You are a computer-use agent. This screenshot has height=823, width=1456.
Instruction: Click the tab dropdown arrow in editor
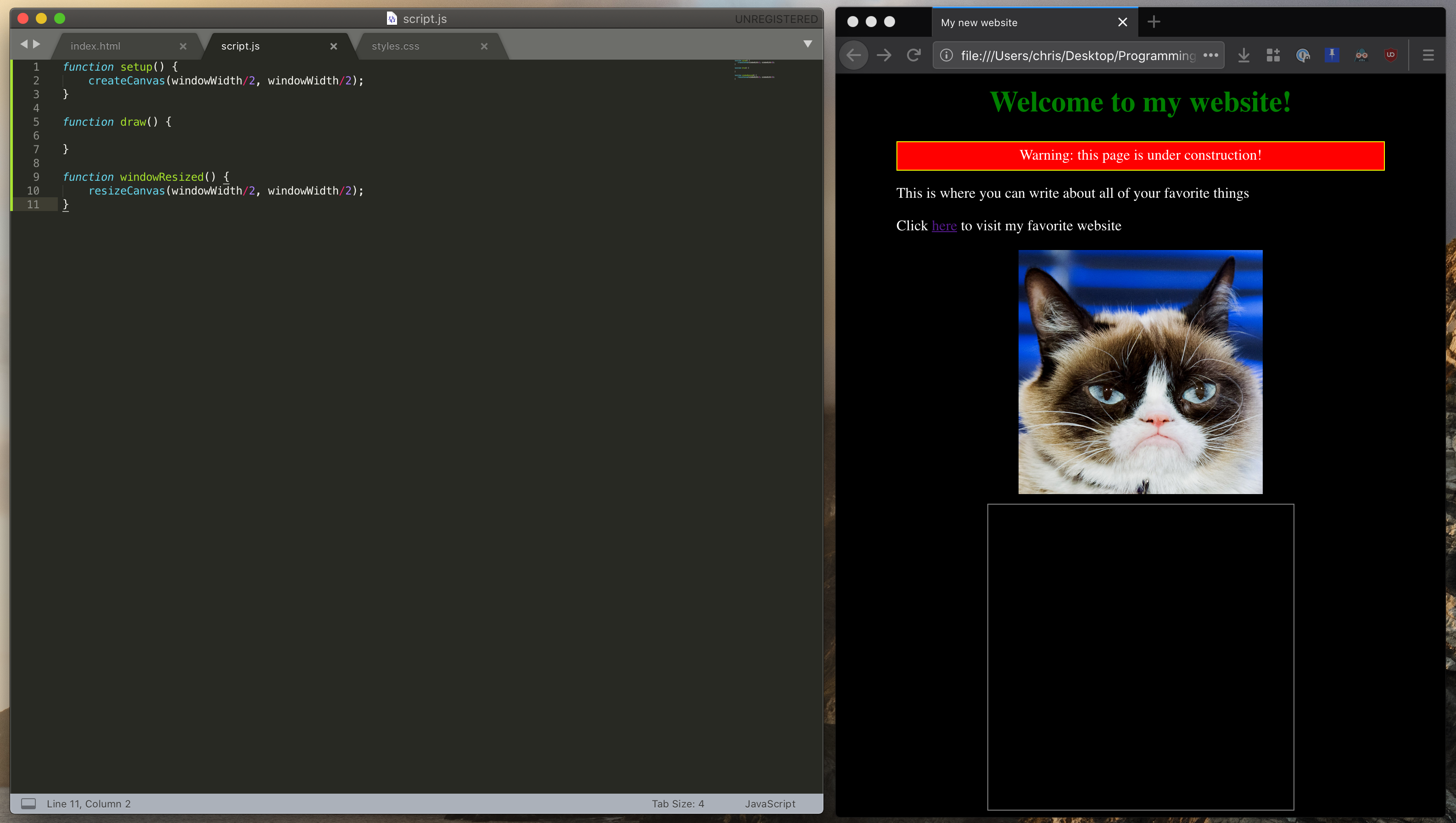(808, 44)
